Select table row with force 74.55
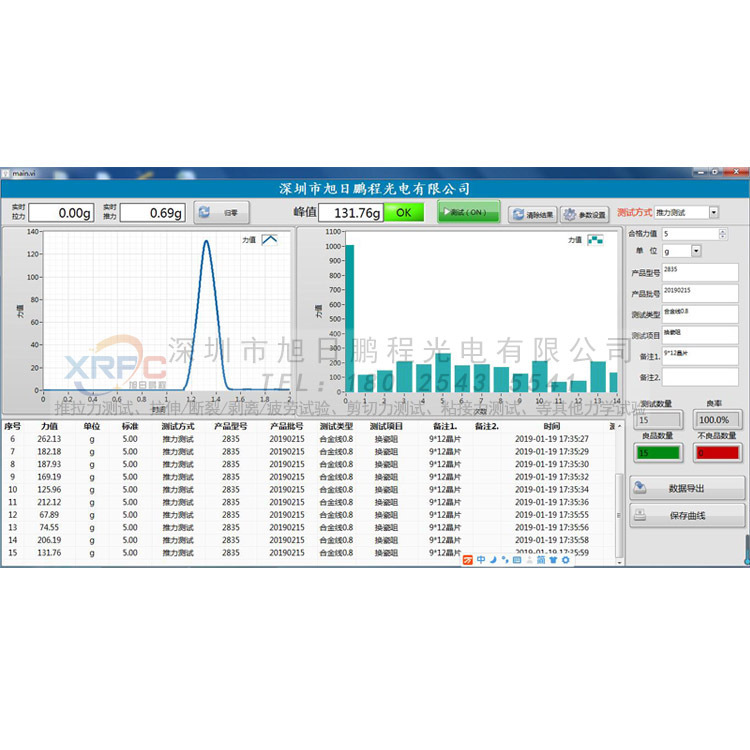Viewport: 750px width, 750px height. click(309, 528)
